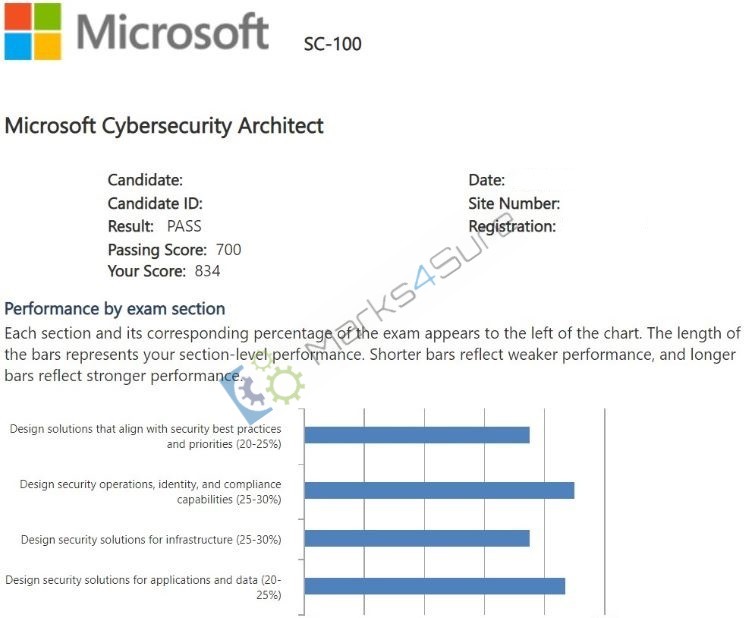Select the Microsoft Cybersecurity Architect title

click(164, 126)
